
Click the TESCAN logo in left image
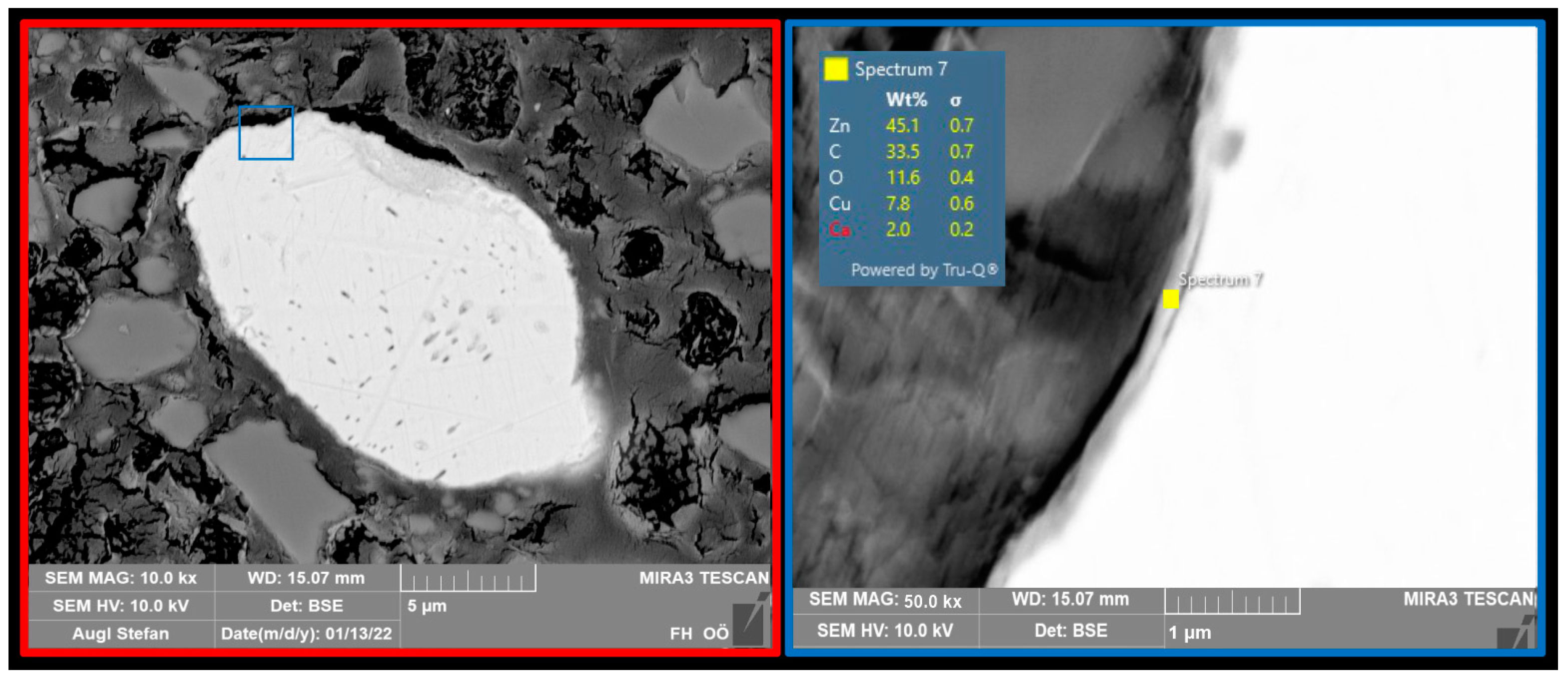[749, 623]
